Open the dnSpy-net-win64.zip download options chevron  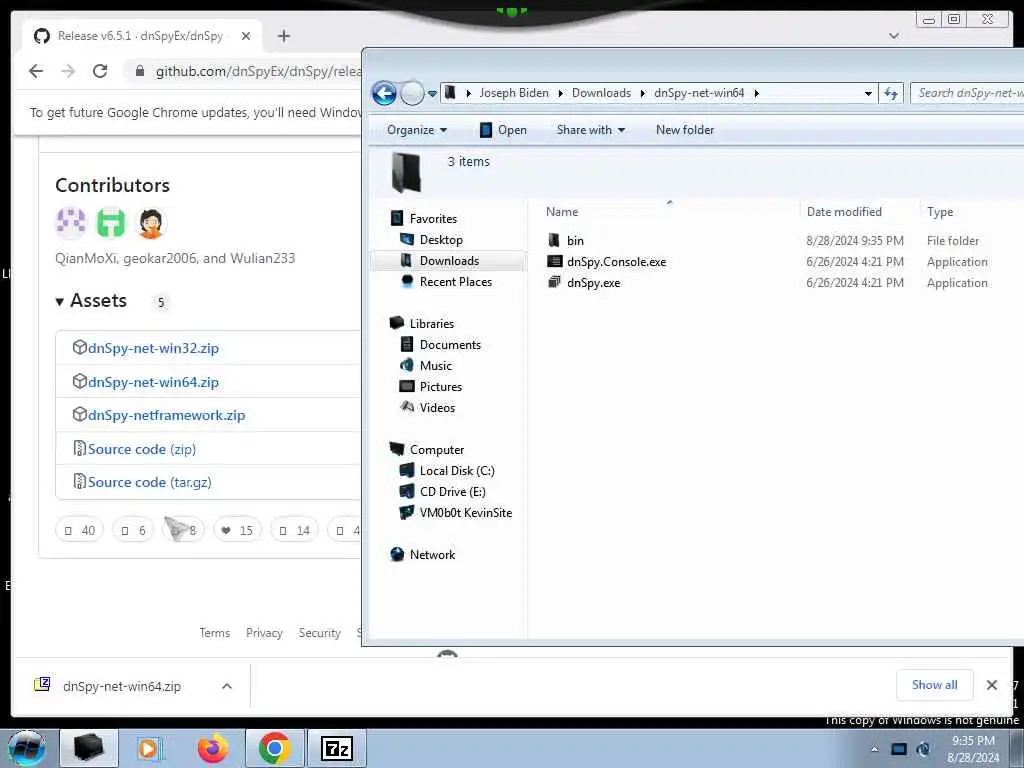click(227, 686)
